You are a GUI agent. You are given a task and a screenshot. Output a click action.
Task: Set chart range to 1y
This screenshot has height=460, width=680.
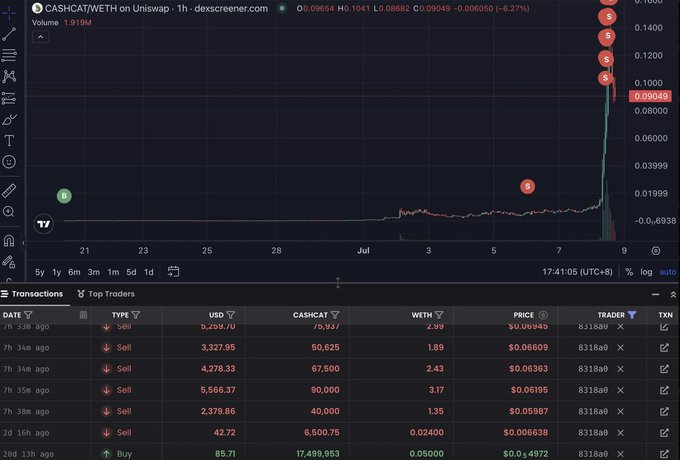coord(56,272)
